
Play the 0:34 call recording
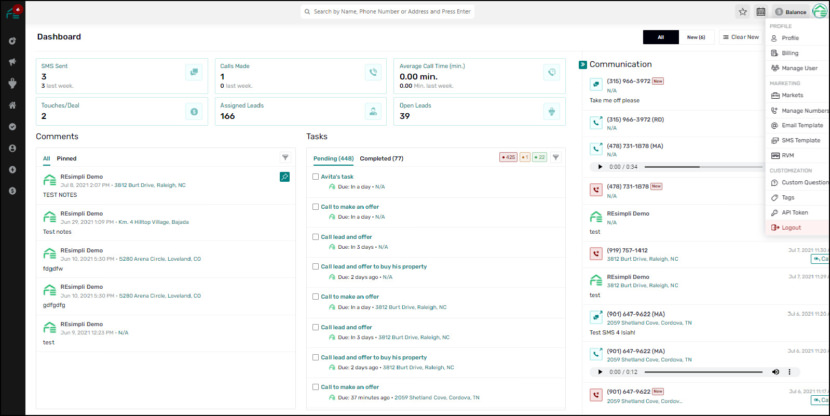coord(600,167)
